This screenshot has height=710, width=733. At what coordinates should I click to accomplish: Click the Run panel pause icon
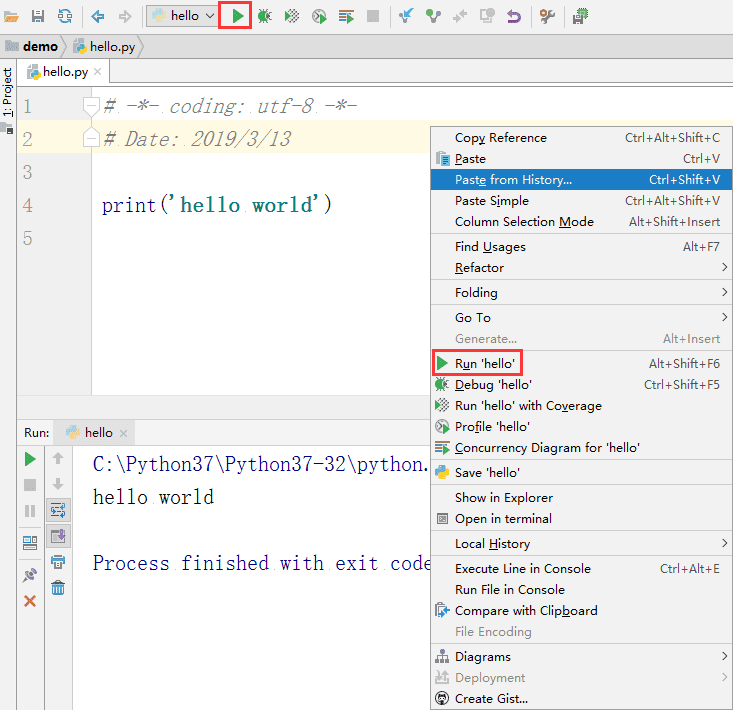click(30, 510)
